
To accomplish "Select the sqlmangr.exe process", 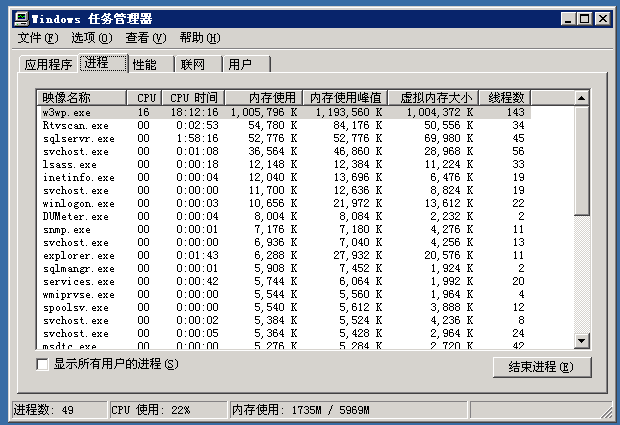I will [x=284, y=269].
